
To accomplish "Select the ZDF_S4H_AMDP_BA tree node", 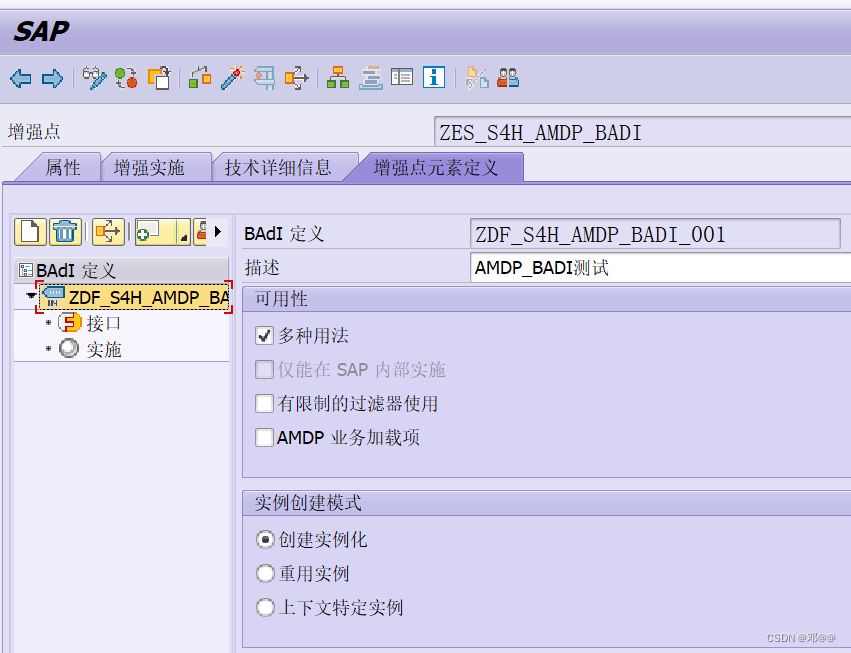I will 134,297.
